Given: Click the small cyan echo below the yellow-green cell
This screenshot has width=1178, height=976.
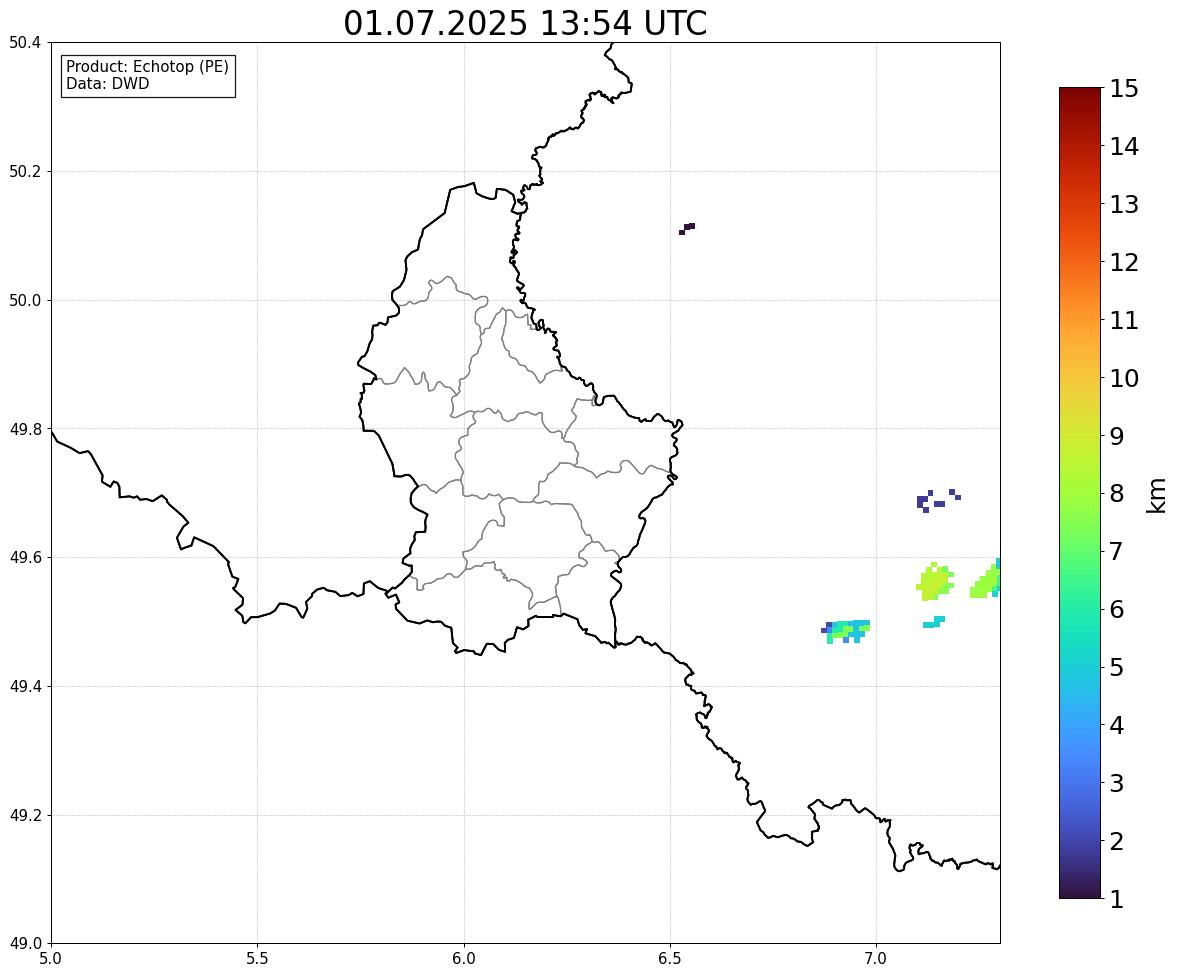Looking at the screenshot, I should coord(934,622).
